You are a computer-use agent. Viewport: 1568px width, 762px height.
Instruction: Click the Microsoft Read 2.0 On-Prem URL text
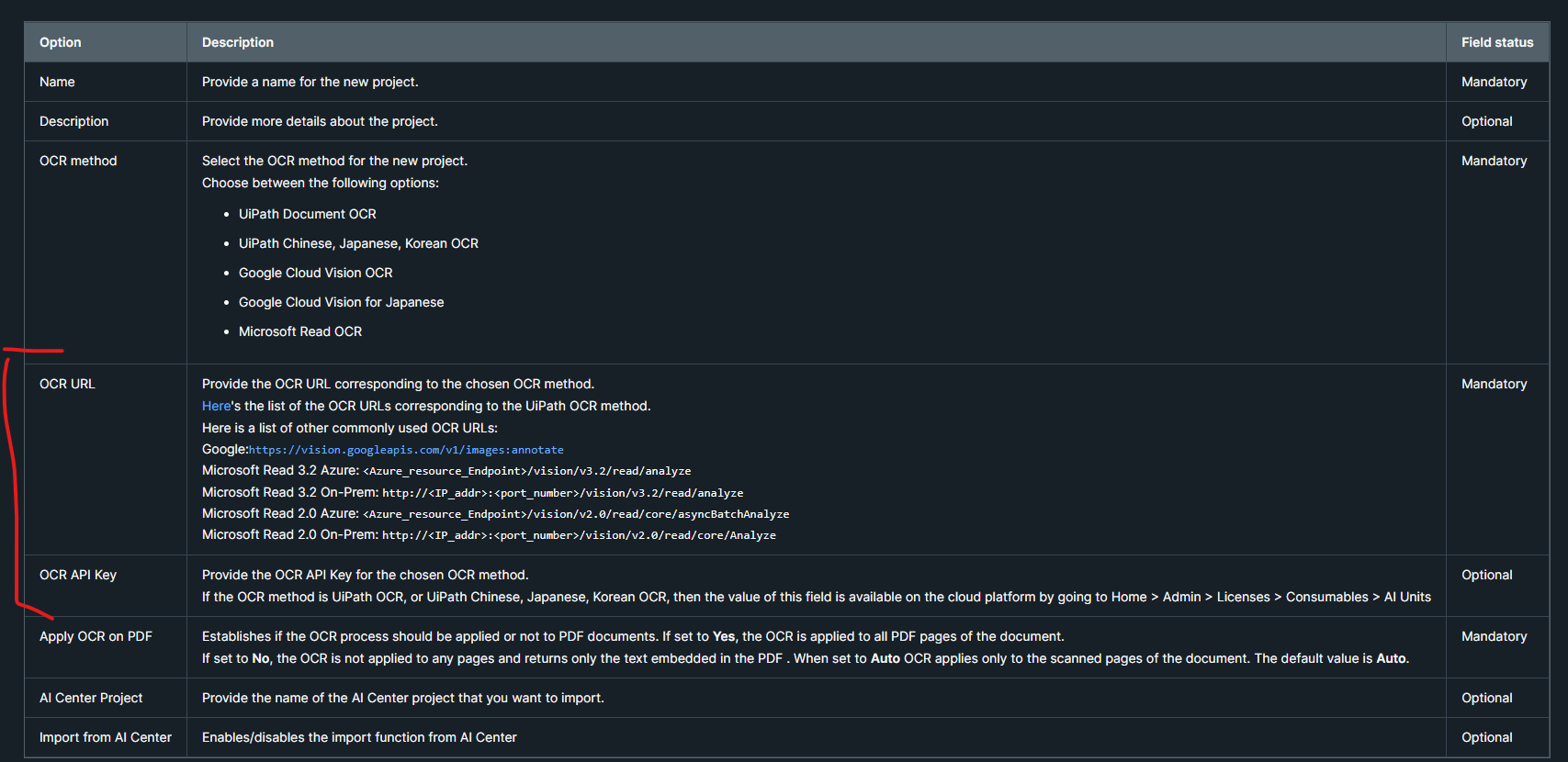pos(579,535)
